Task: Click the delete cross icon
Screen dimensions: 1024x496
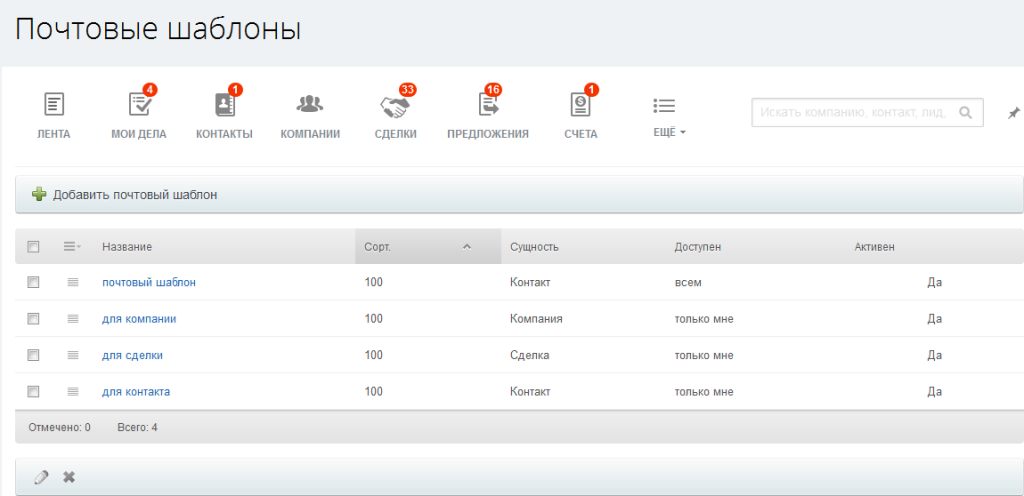Action: click(69, 477)
